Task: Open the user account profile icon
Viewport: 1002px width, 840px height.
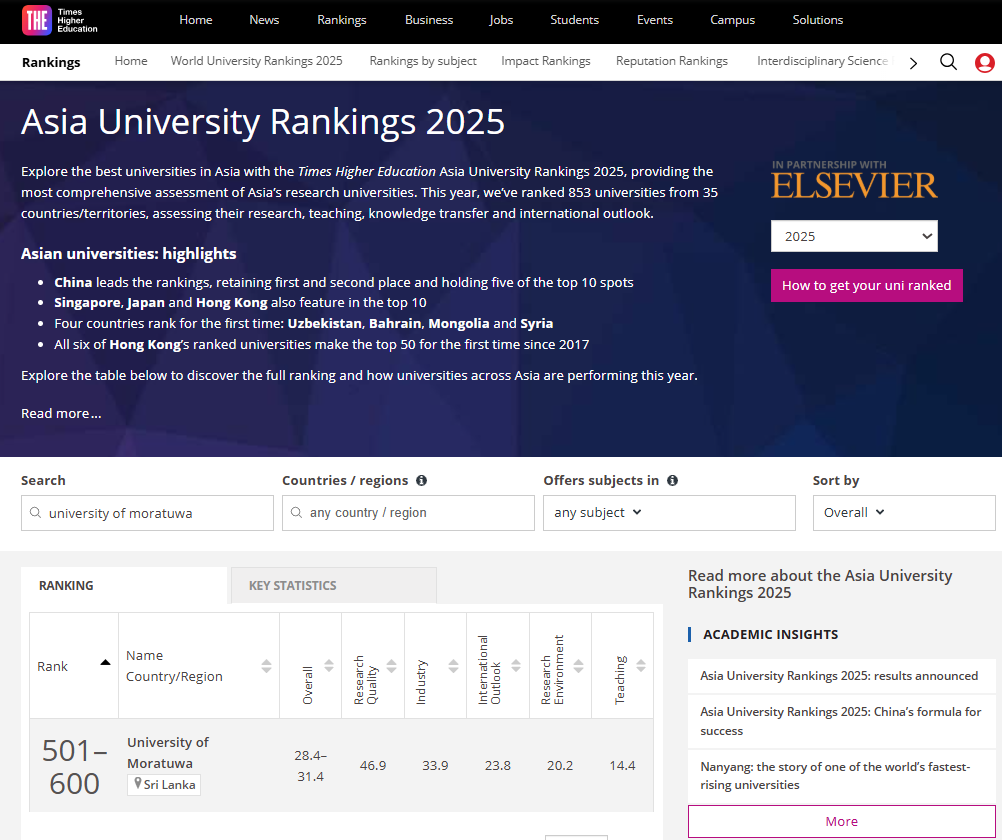Action: tap(984, 63)
